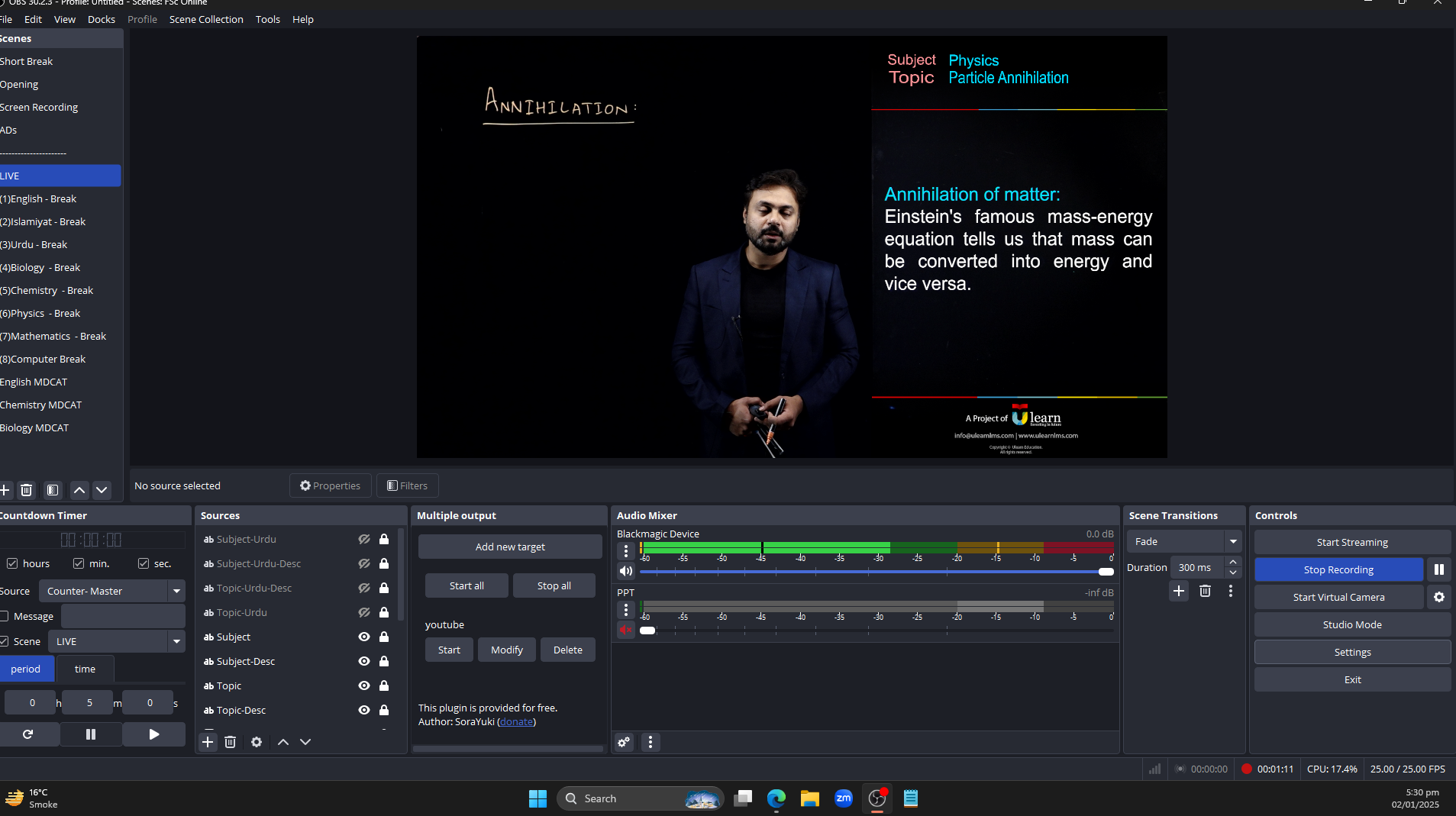Reset the countdown timer

[x=28, y=734]
